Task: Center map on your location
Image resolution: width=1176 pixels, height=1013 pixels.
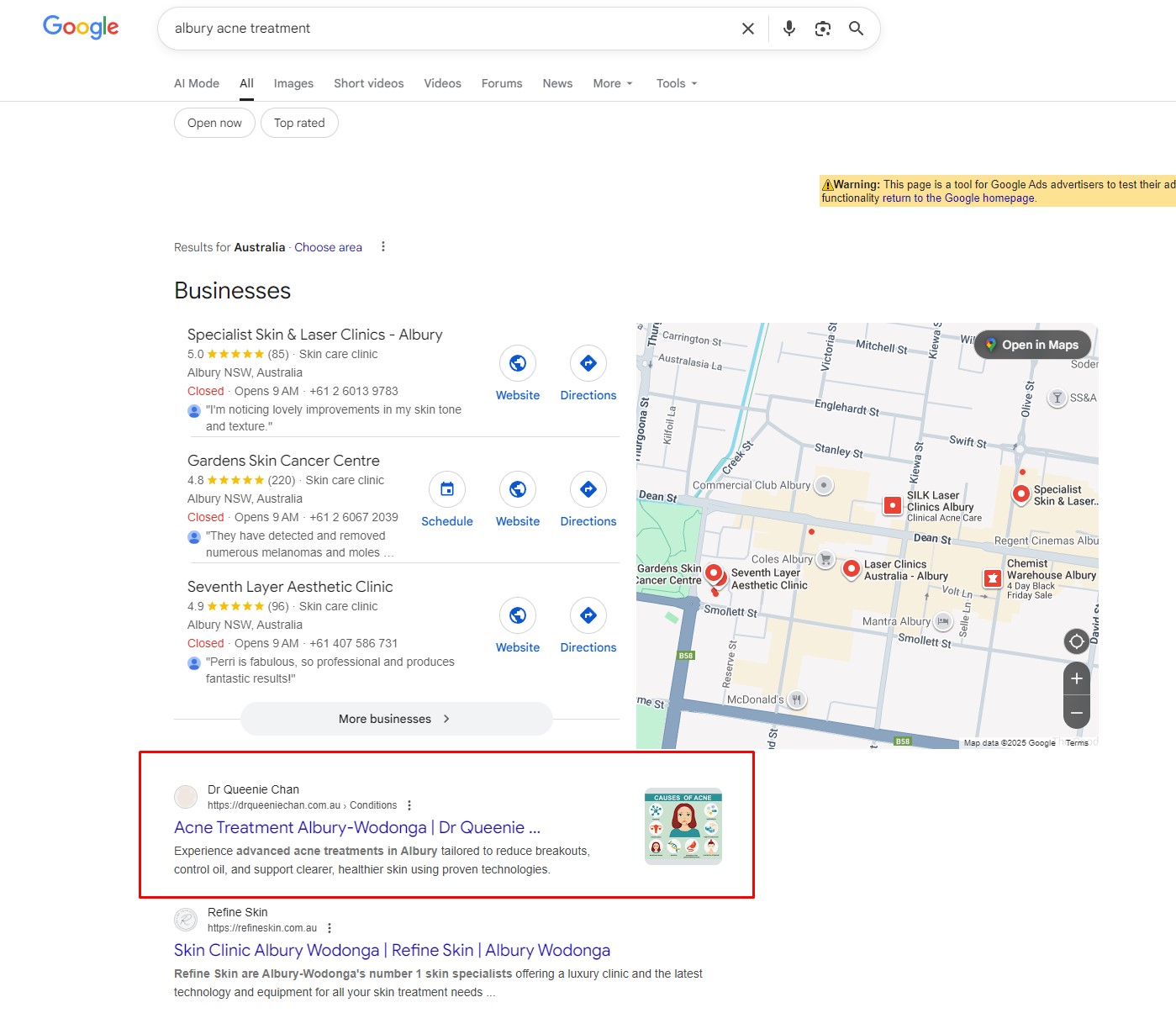Action: point(1076,641)
